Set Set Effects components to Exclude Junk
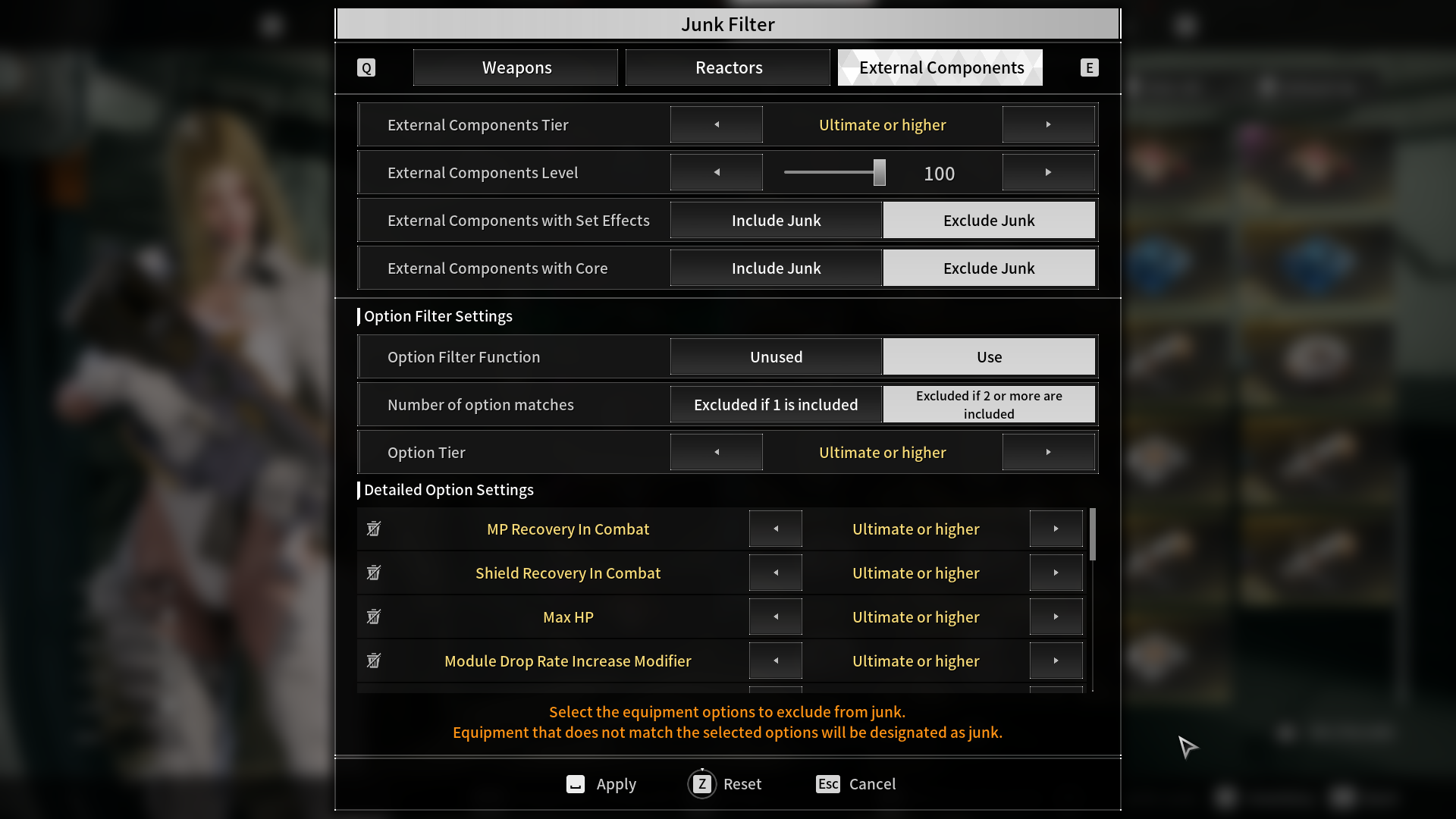 (989, 220)
